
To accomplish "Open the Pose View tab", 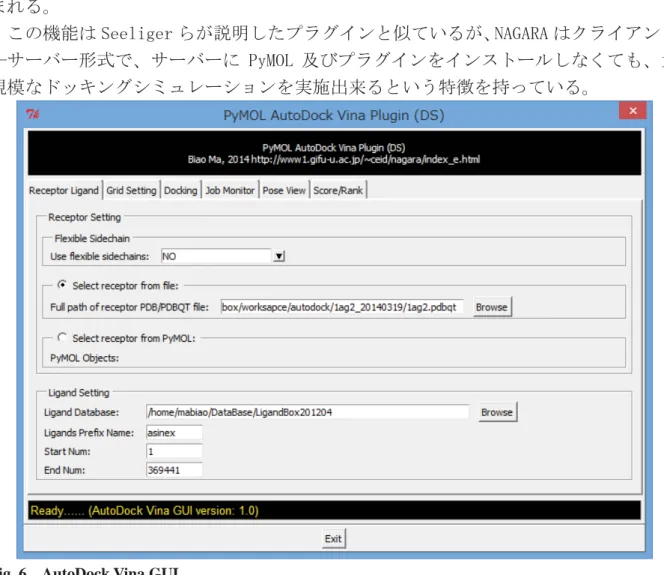I will click(x=284, y=191).
